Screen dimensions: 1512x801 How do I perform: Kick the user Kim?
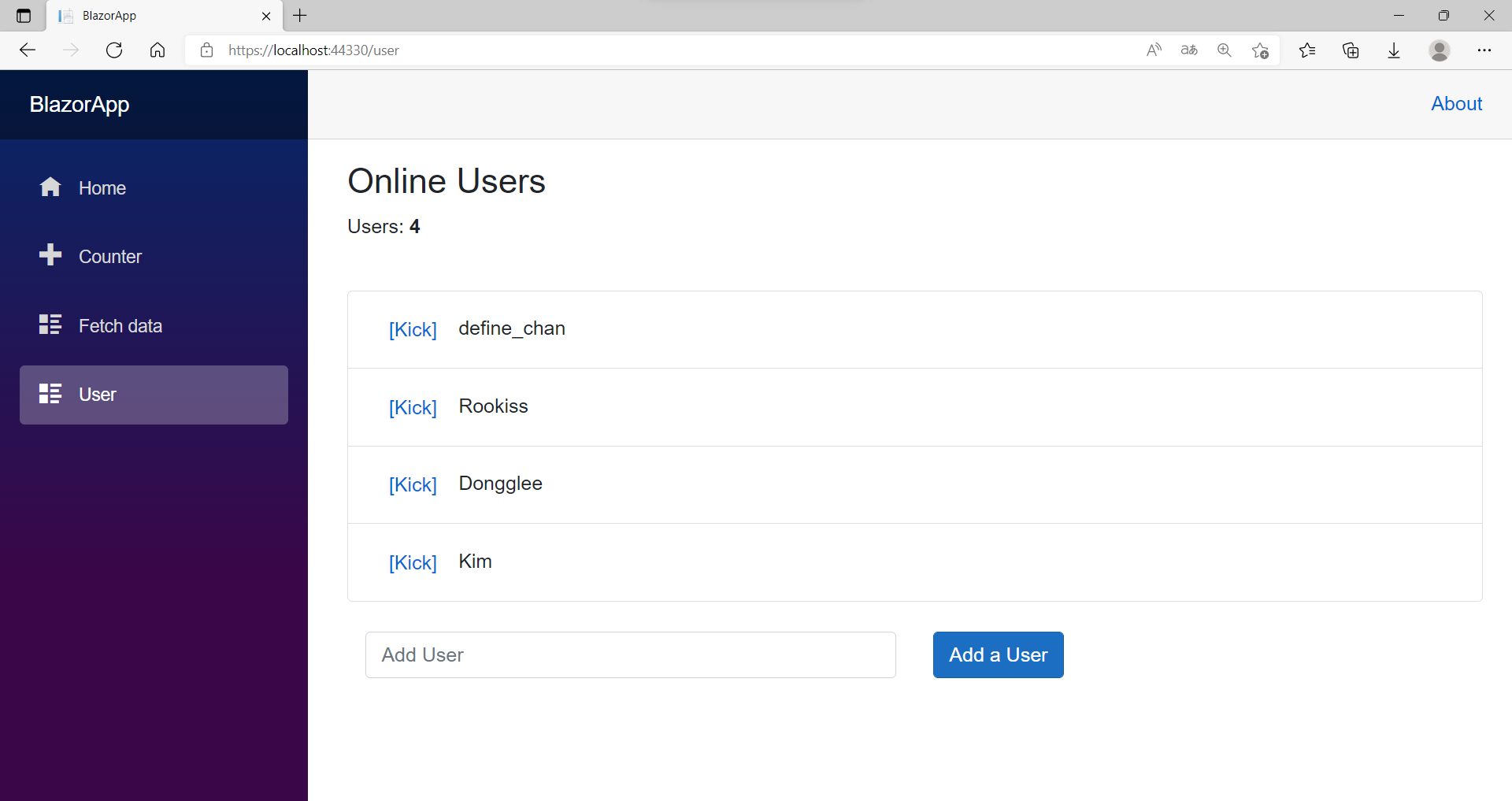413,562
